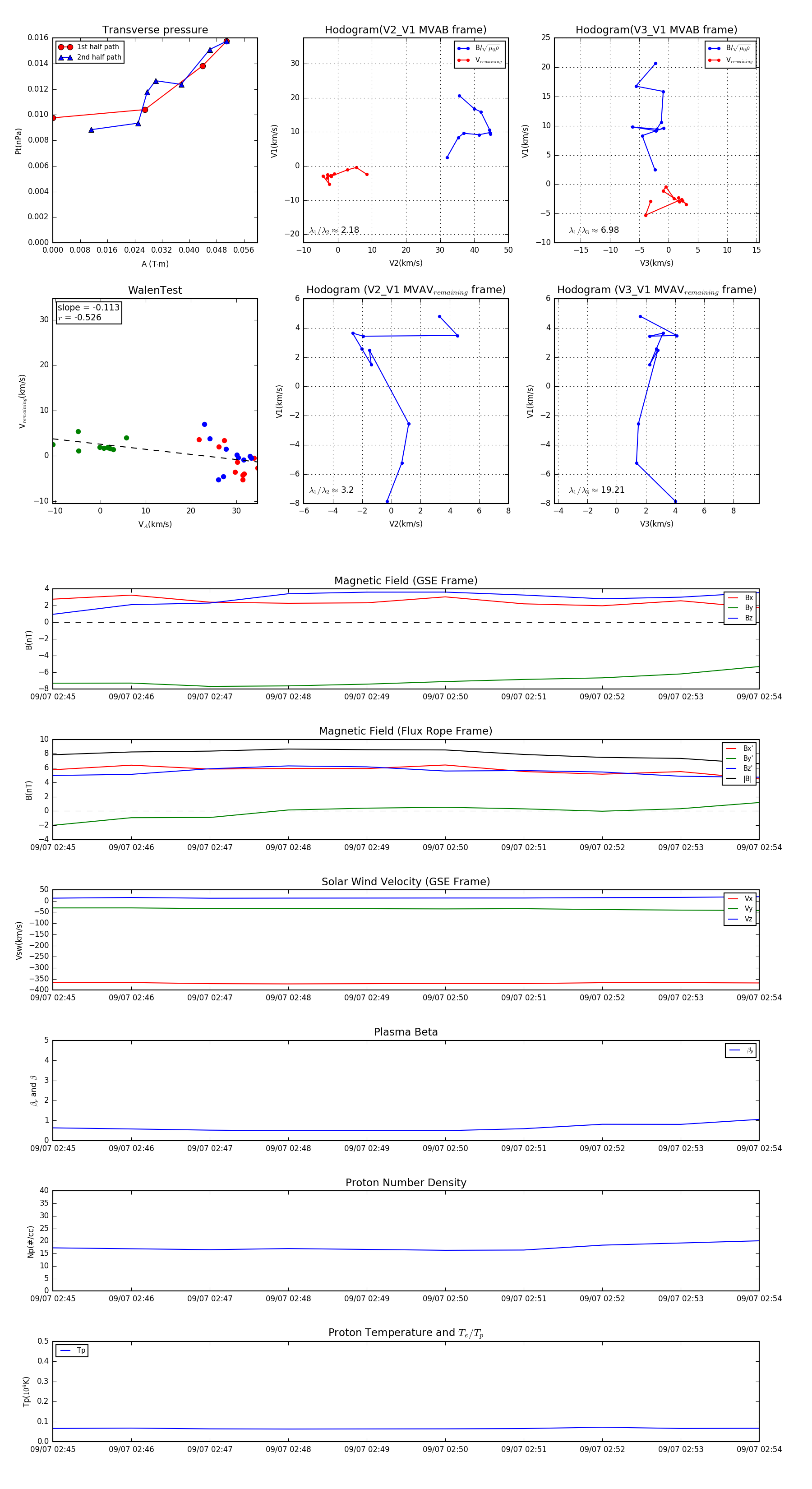The image size is (812, 1489).
Task: Click the 'Tp(10^6K)' y-axis label
Action: [26, 1392]
